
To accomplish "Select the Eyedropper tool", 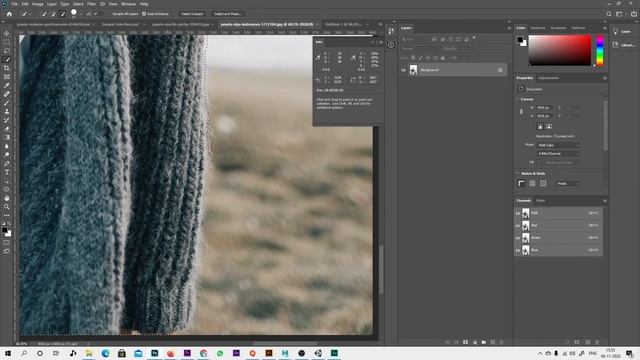I will (7, 85).
